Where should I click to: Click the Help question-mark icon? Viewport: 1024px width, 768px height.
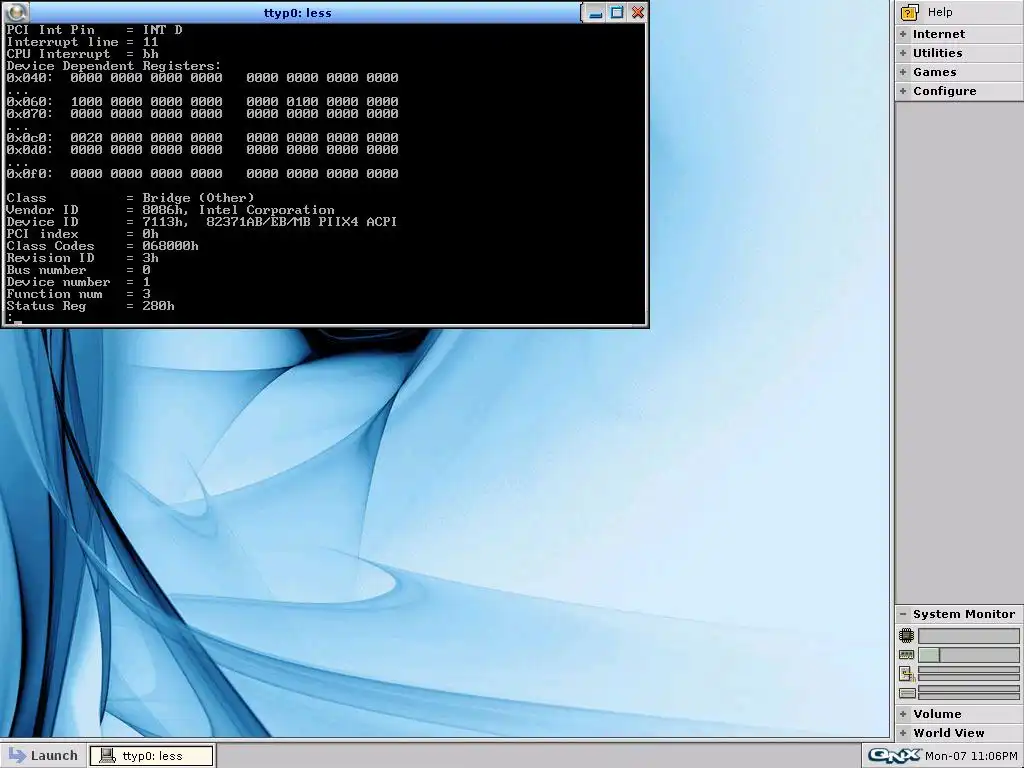909,12
